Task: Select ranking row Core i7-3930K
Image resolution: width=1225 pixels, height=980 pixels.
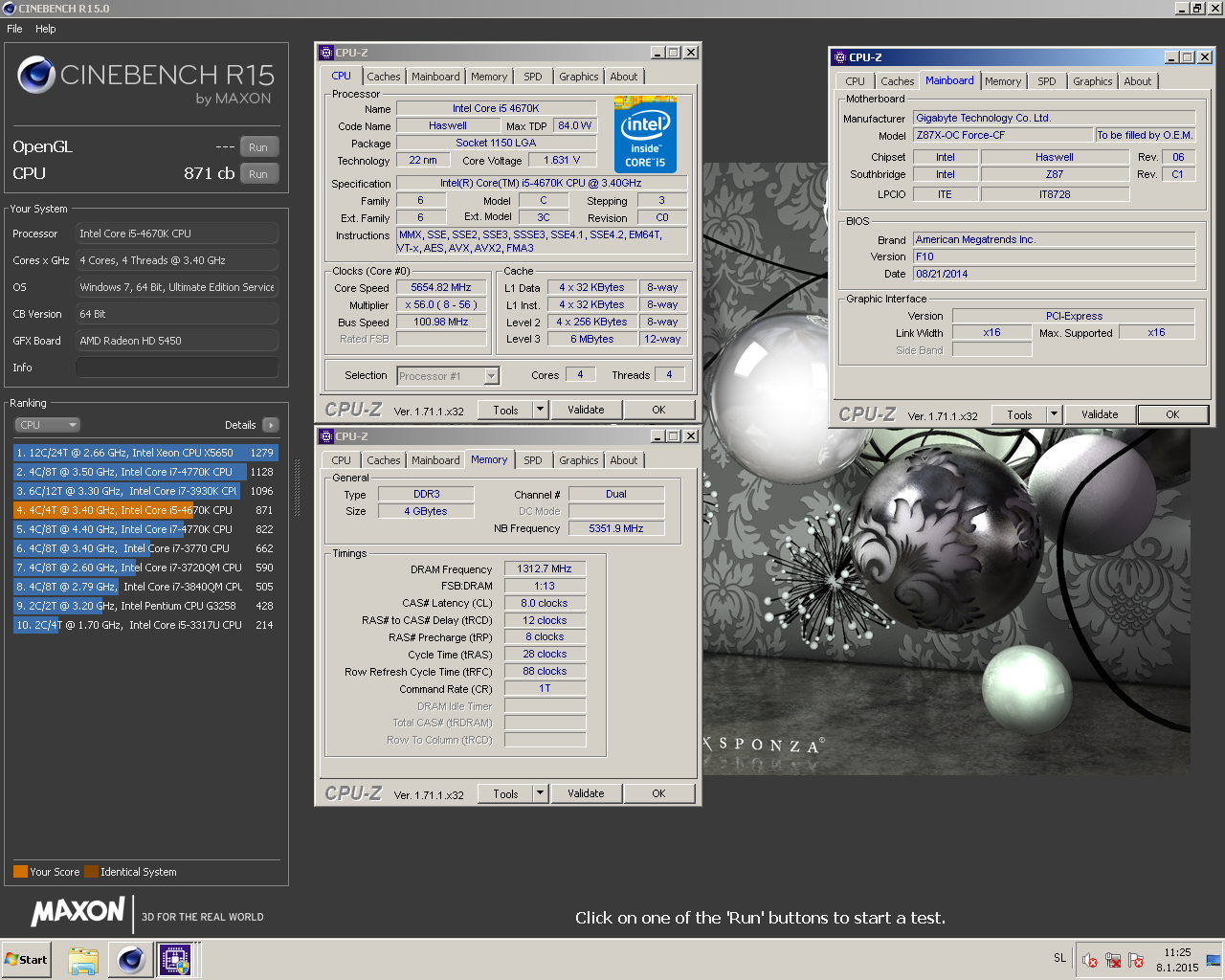Action: coord(145,491)
